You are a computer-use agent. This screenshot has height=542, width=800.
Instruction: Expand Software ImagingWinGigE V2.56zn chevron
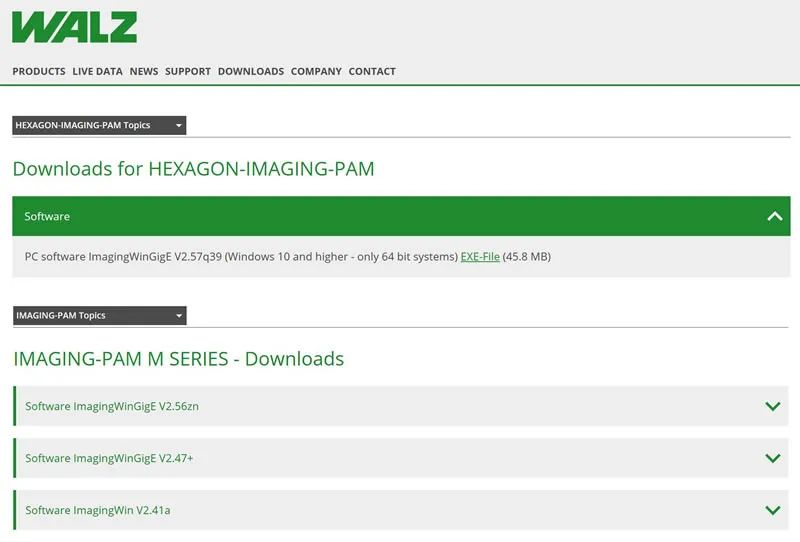pyautogui.click(x=773, y=406)
